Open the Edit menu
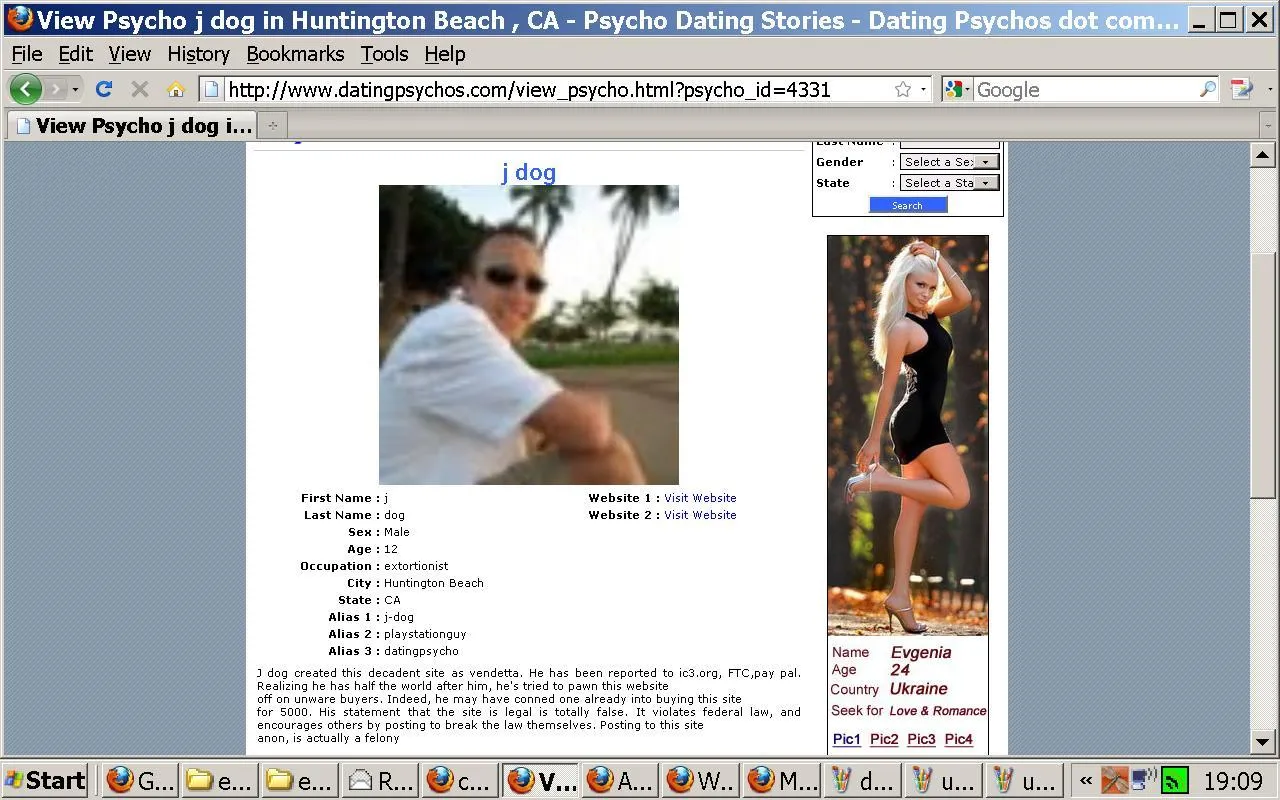 [75, 54]
